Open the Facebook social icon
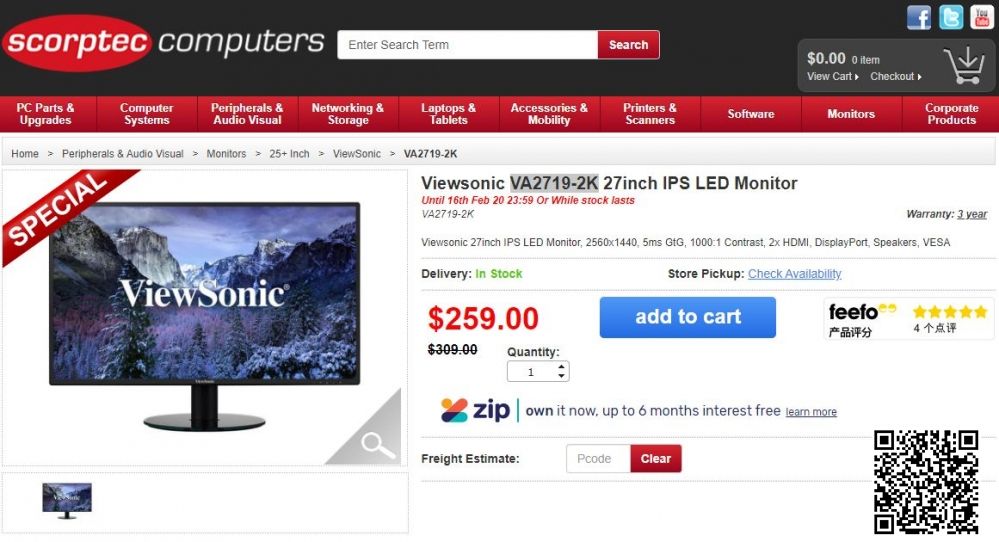 [919, 17]
